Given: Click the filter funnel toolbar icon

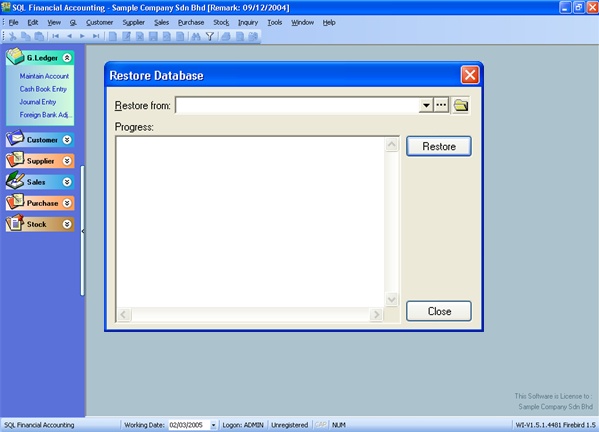Looking at the screenshot, I should pos(210,36).
